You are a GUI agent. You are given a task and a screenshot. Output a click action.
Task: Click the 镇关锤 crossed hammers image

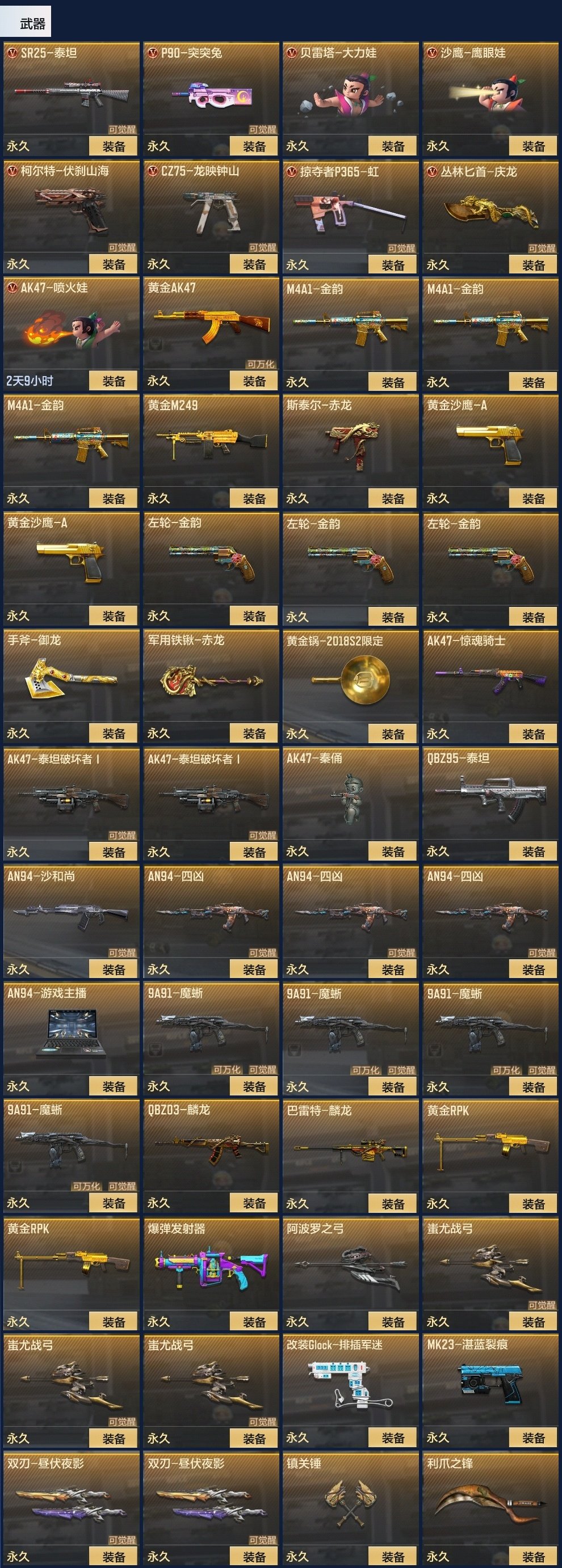coord(351,1502)
